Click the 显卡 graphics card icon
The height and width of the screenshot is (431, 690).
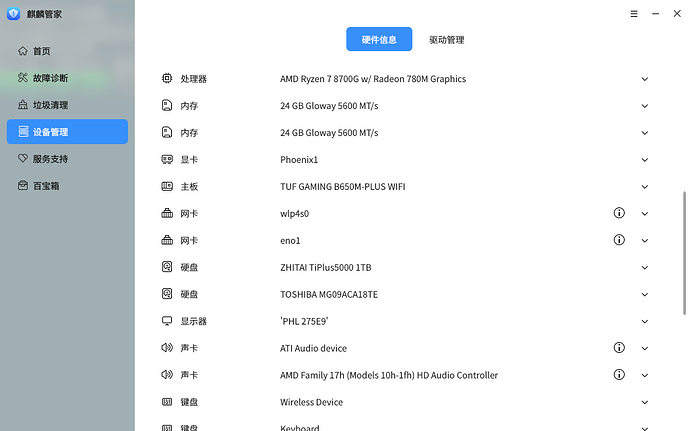[167, 159]
